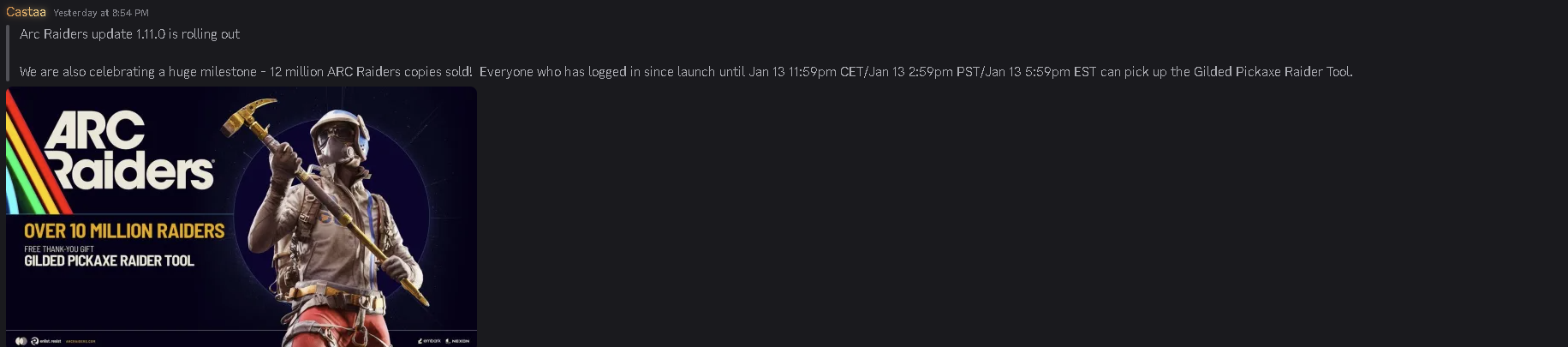Click the 'OVER 10 MILLION RAIDERS' headline
1568x347 pixels.
(x=124, y=231)
